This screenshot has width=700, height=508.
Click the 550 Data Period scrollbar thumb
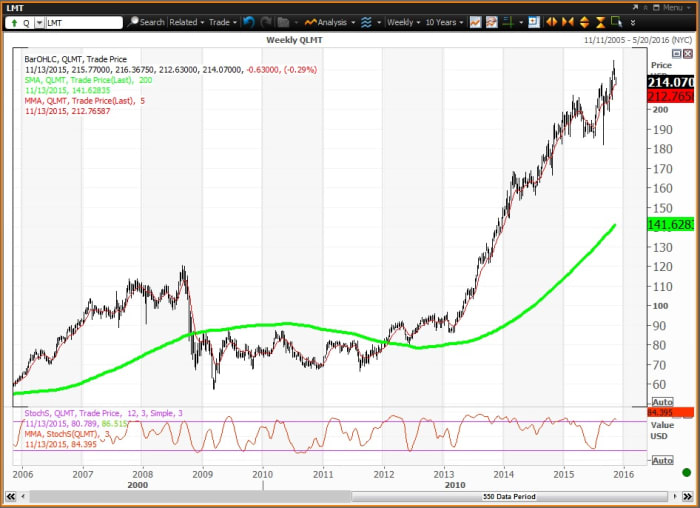(x=509, y=496)
